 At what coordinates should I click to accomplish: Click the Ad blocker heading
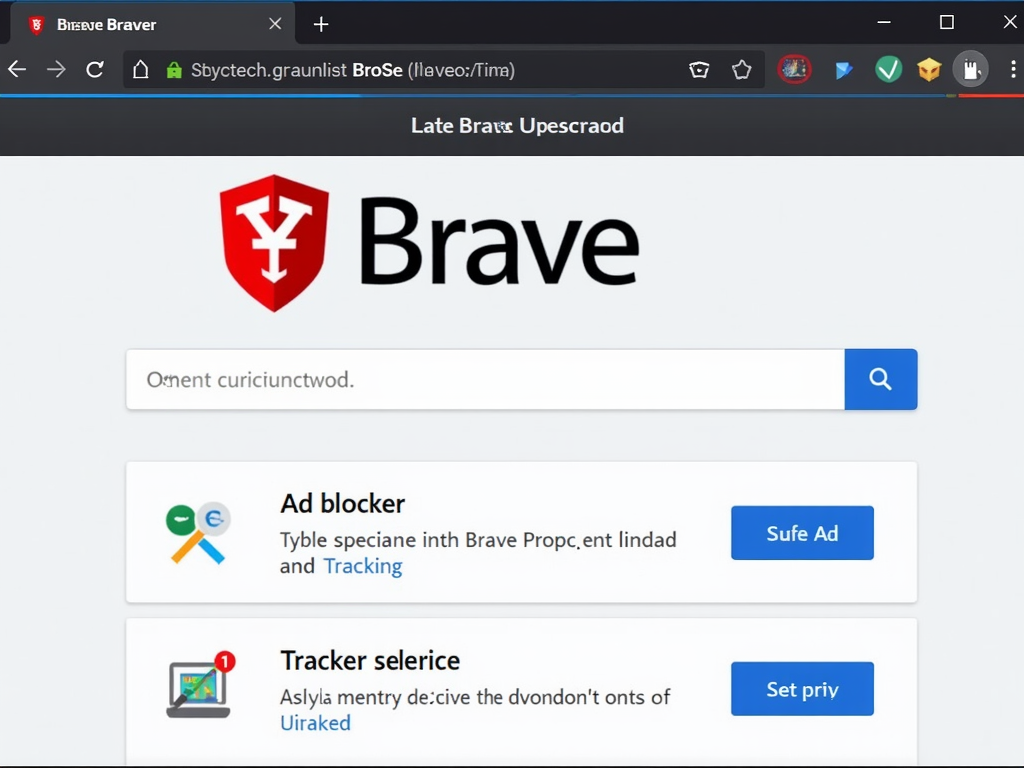coord(342,504)
